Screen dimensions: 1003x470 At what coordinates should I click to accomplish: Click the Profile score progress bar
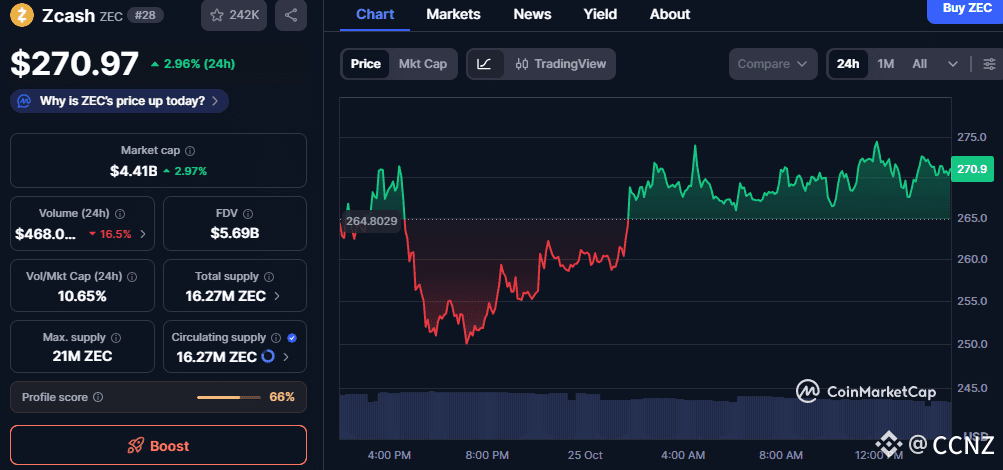pyautogui.click(x=228, y=397)
